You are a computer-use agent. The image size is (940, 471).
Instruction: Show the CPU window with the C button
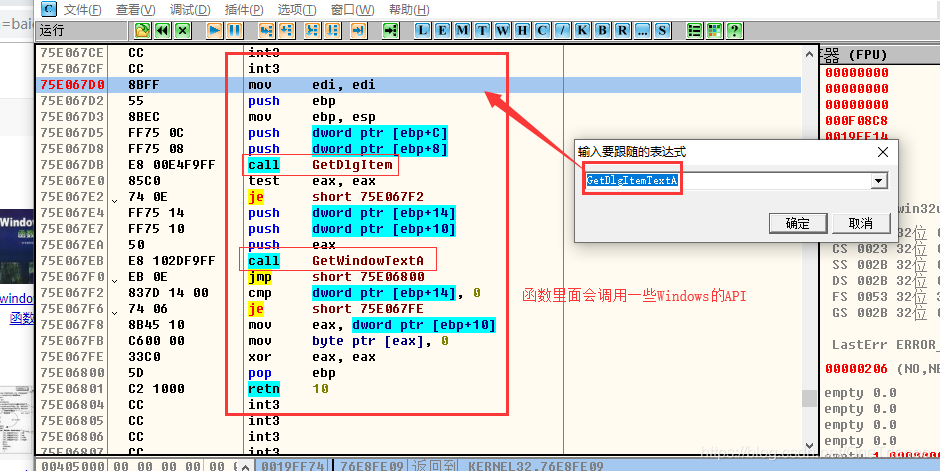543,31
